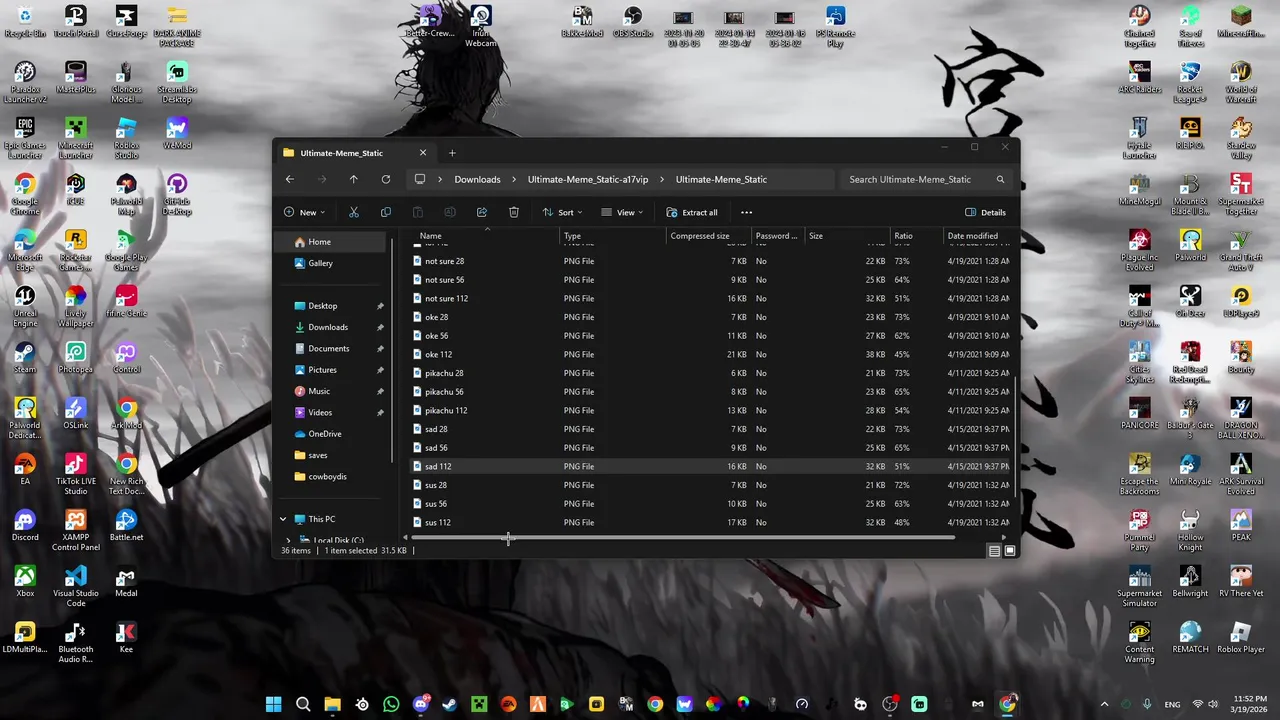Click Windows Start button on taskbar
This screenshot has height=720, width=1280.
[x=274, y=704]
